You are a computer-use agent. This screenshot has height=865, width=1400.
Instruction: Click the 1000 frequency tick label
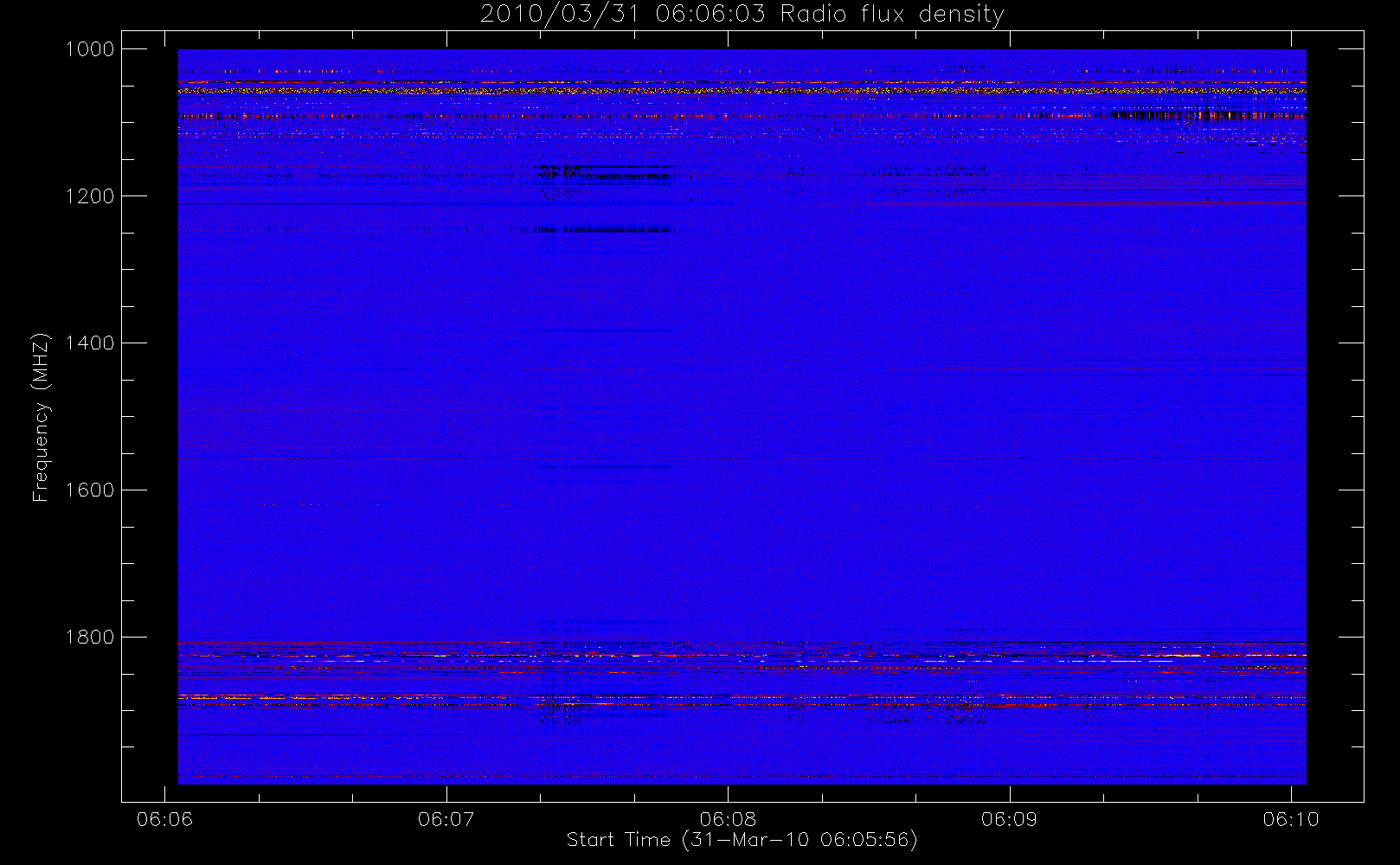[90, 49]
